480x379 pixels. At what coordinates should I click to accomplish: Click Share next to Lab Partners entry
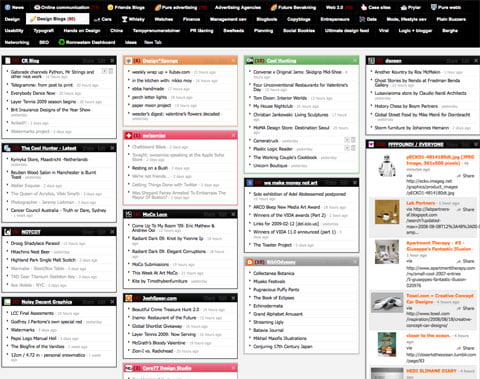pos(465,210)
